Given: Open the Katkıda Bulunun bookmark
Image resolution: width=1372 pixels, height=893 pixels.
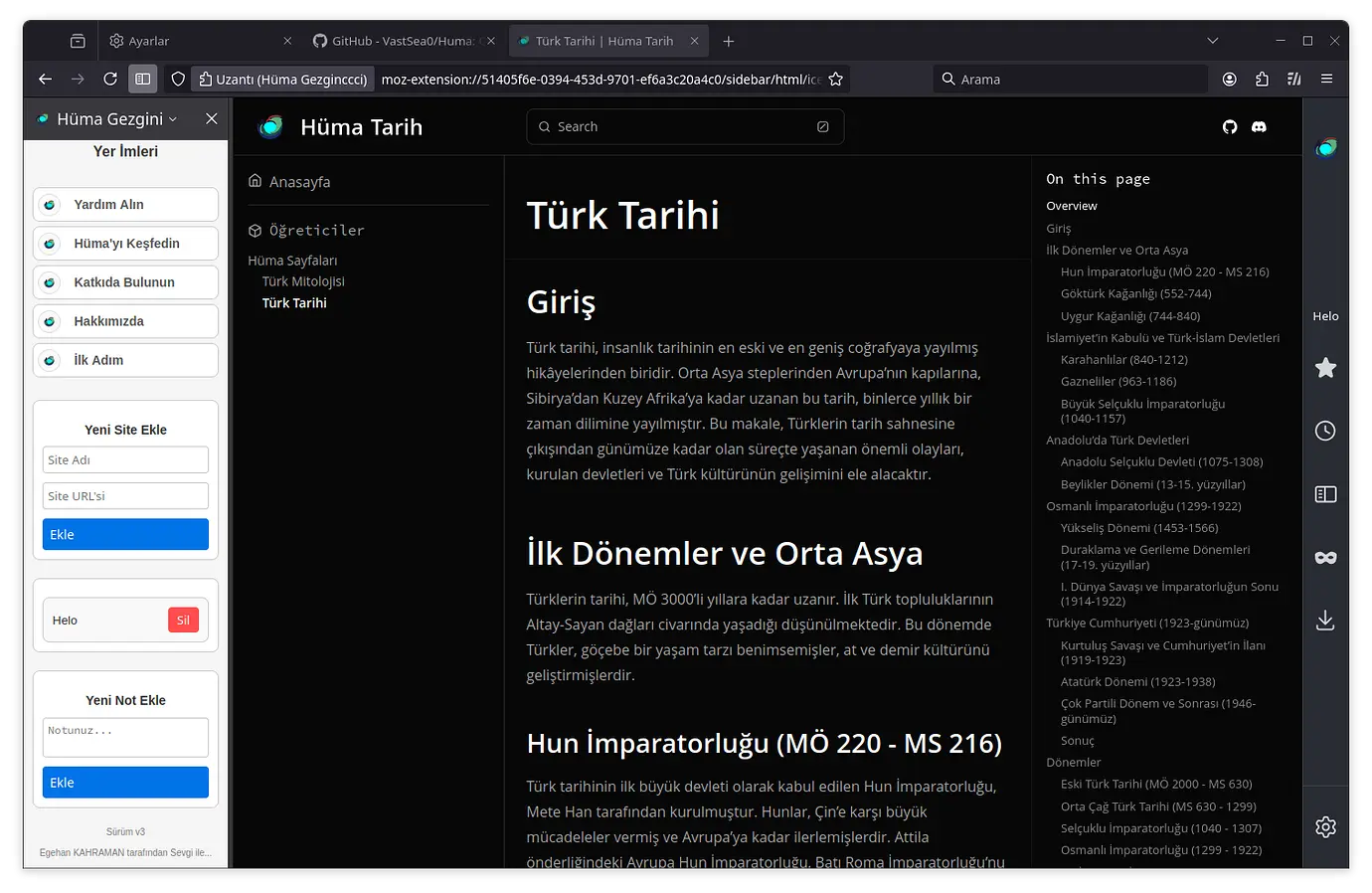Looking at the screenshot, I should coord(125,282).
